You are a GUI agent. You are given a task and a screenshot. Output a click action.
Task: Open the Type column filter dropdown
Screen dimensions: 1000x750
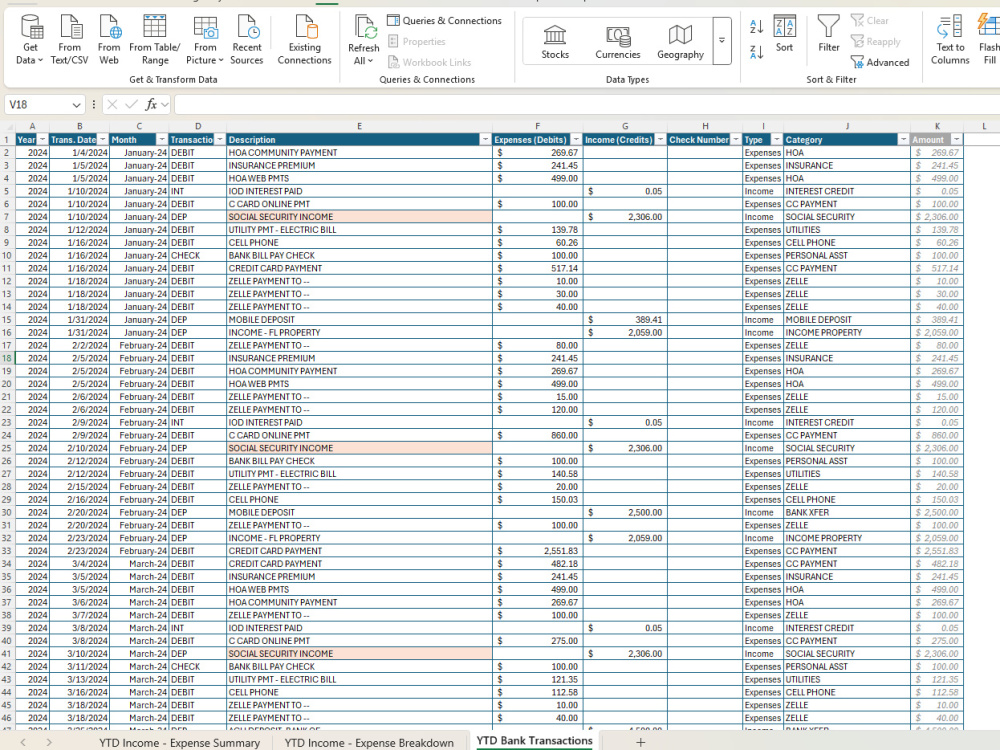click(776, 140)
